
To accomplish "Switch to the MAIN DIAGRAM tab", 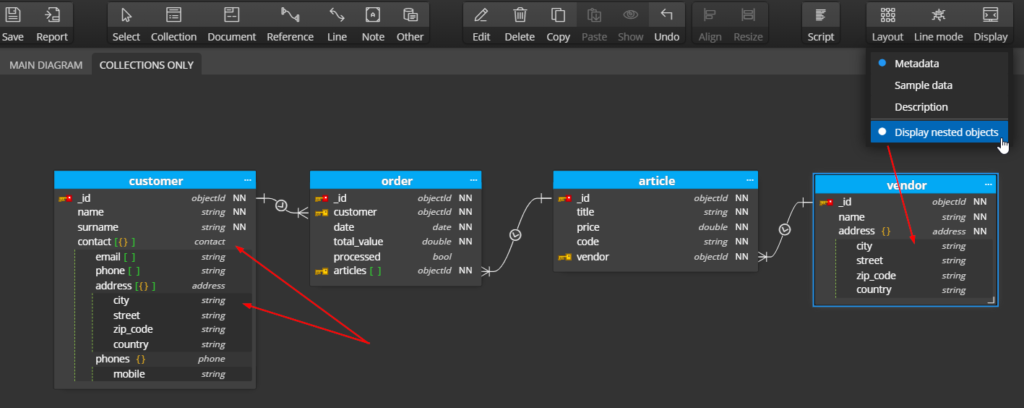I will [x=46, y=65].
